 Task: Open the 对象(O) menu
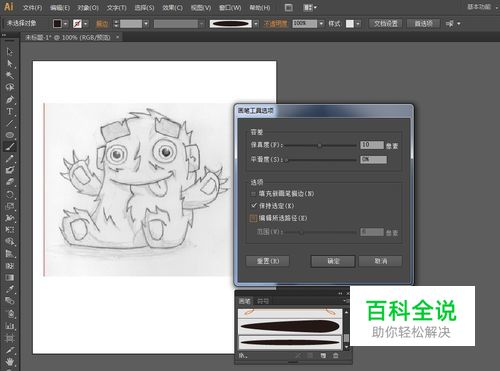[x=88, y=7]
